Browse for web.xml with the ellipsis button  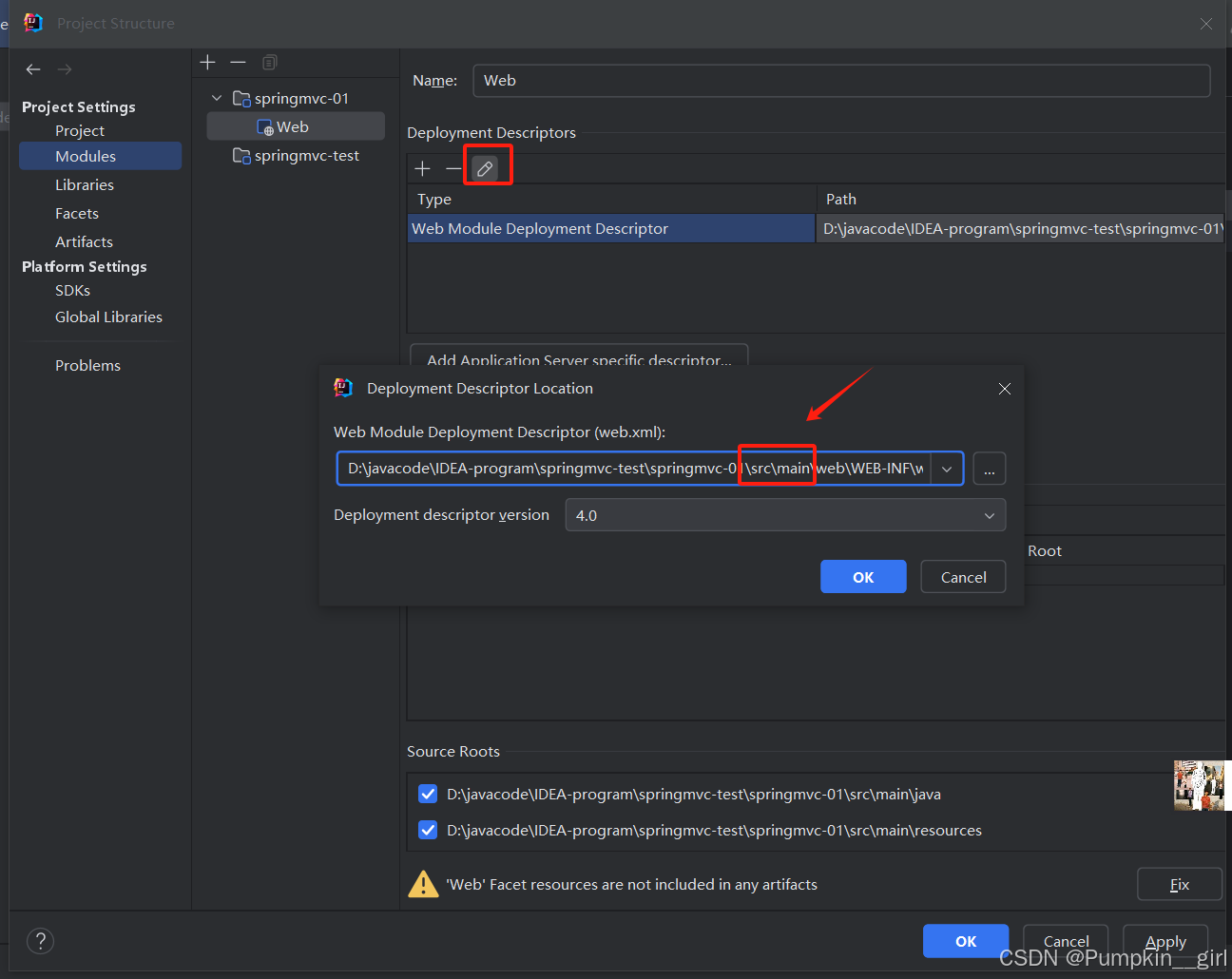[x=989, y=469]
